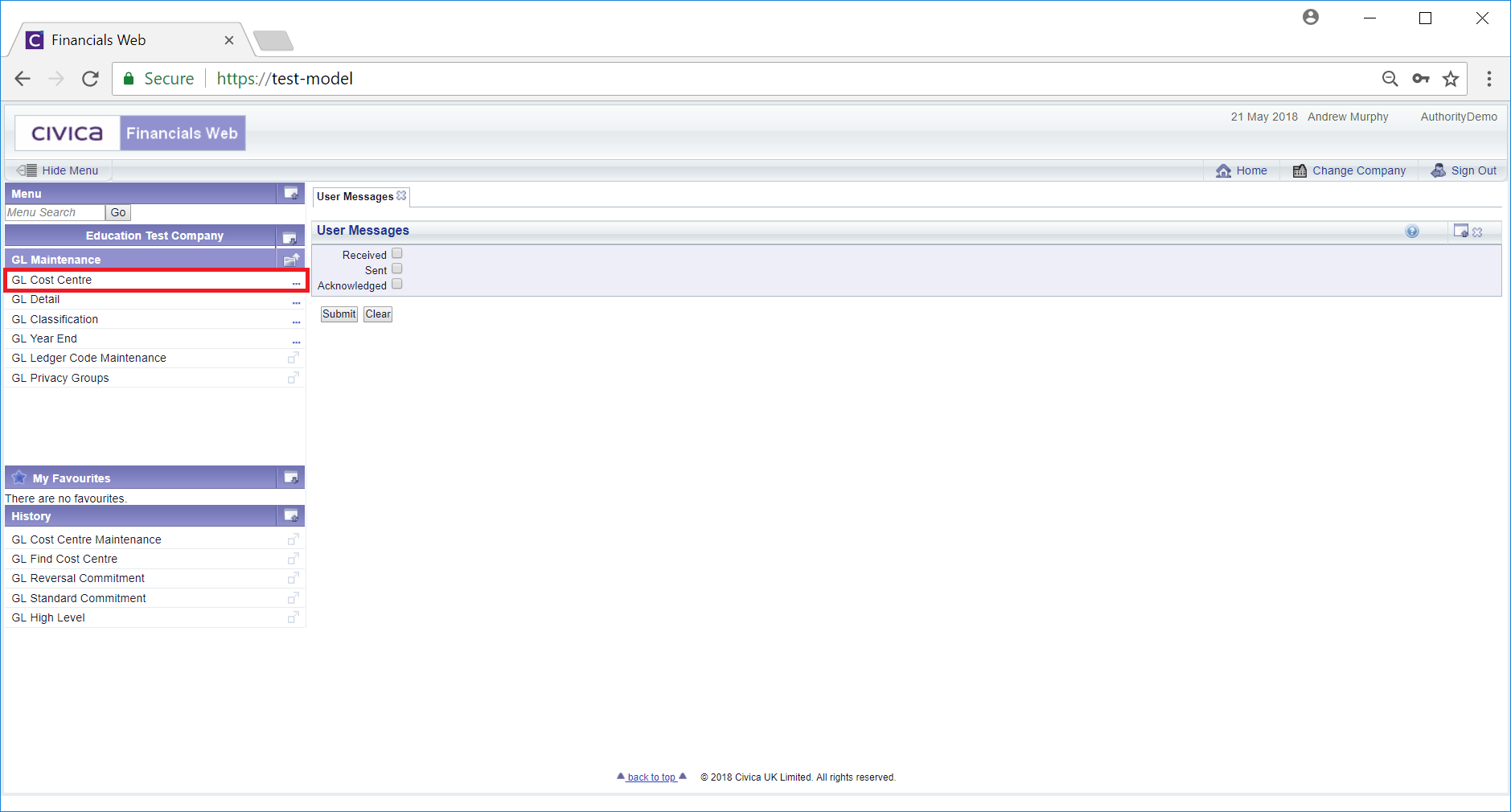The width and height of the screenshot is (1511, 812).
Task: Reload the page in the browser
Action: click(x=90, y=79)
